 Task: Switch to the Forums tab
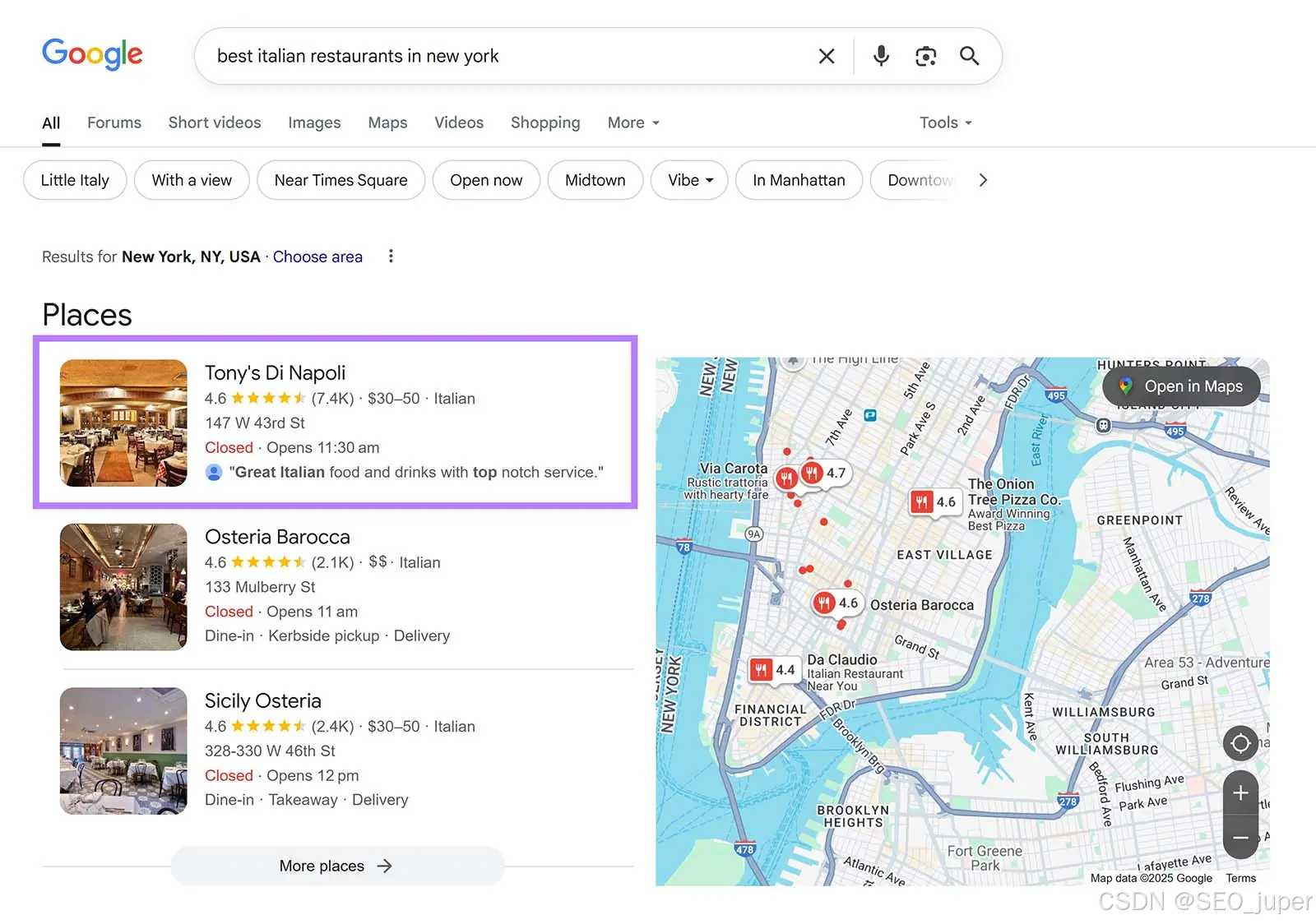coord(114,122)
